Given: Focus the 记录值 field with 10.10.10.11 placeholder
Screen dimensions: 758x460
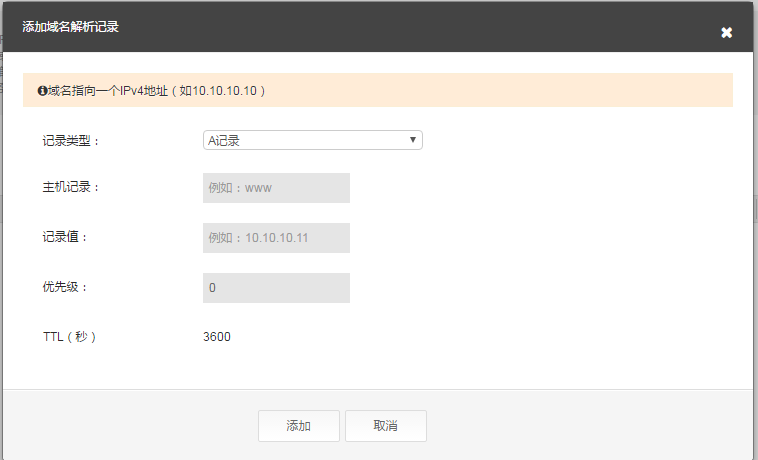Looking at the screenshot, I should 277,238.
